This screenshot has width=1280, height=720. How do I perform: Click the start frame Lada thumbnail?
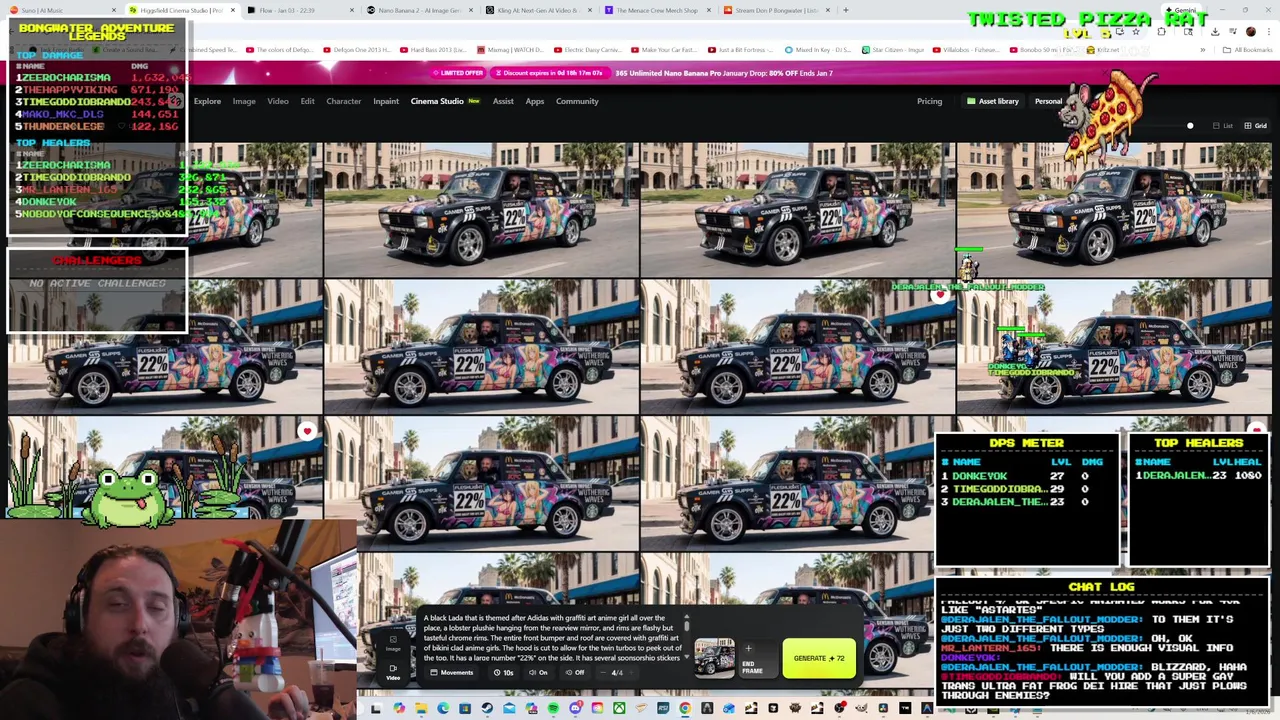pyautogui.click(x=714, y=658)
